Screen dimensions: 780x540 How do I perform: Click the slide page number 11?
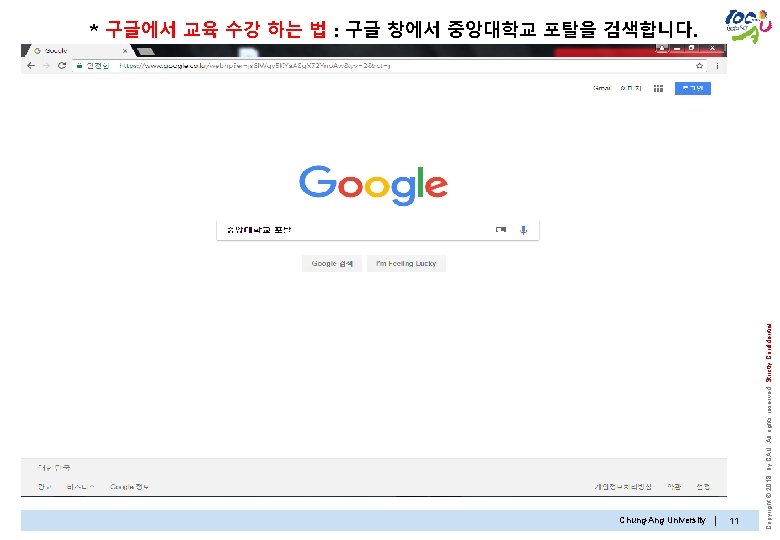pyautogui.click(x=734, y=521)
